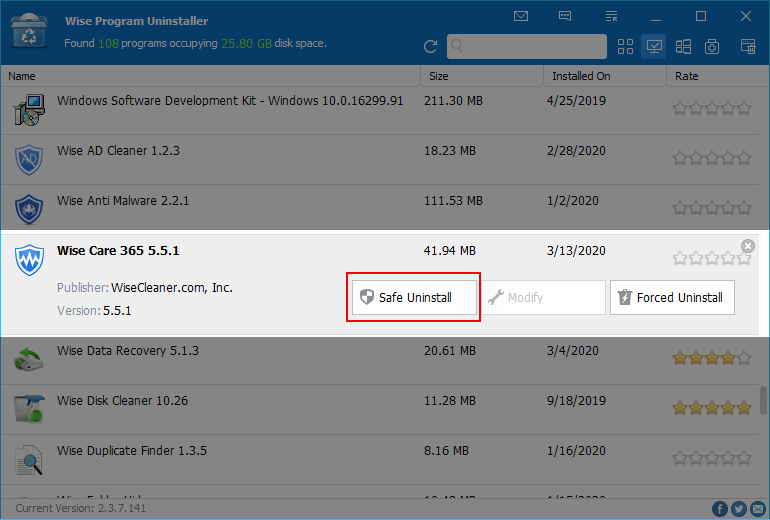The height and width of the screenshot is (520, 770).
Task: Open the first-aid kit repair icon
Action: click(x=712, y=47)
